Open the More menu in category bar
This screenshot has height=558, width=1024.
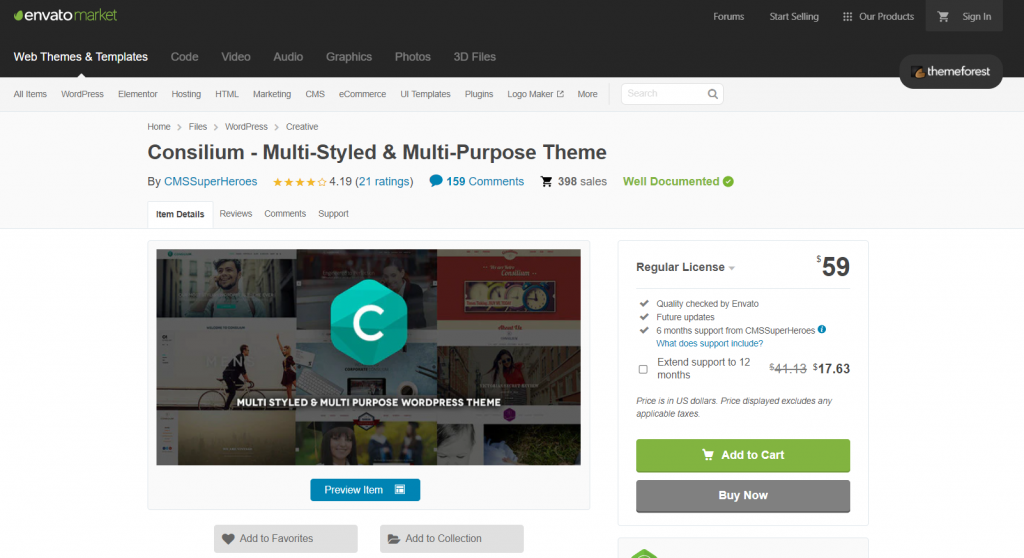[x=587, y=94]
